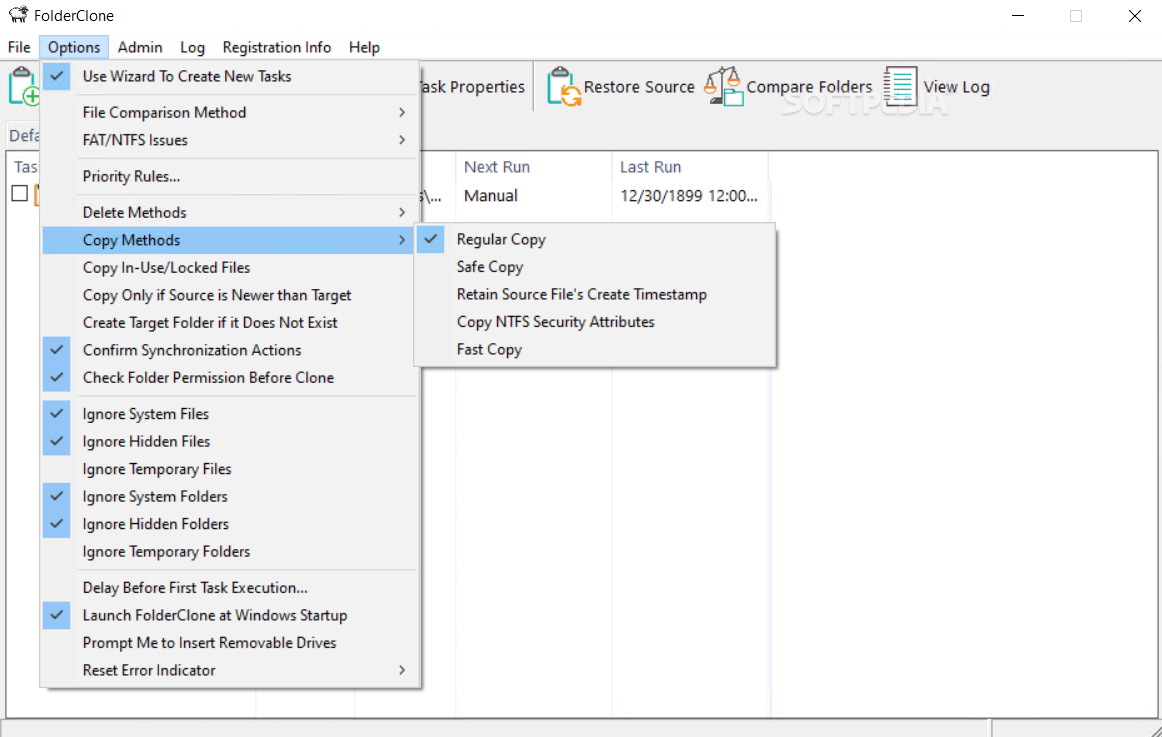The image size is (1162, 737).
Task: Click the View Log document icon
Action: (x=900, y=87)
